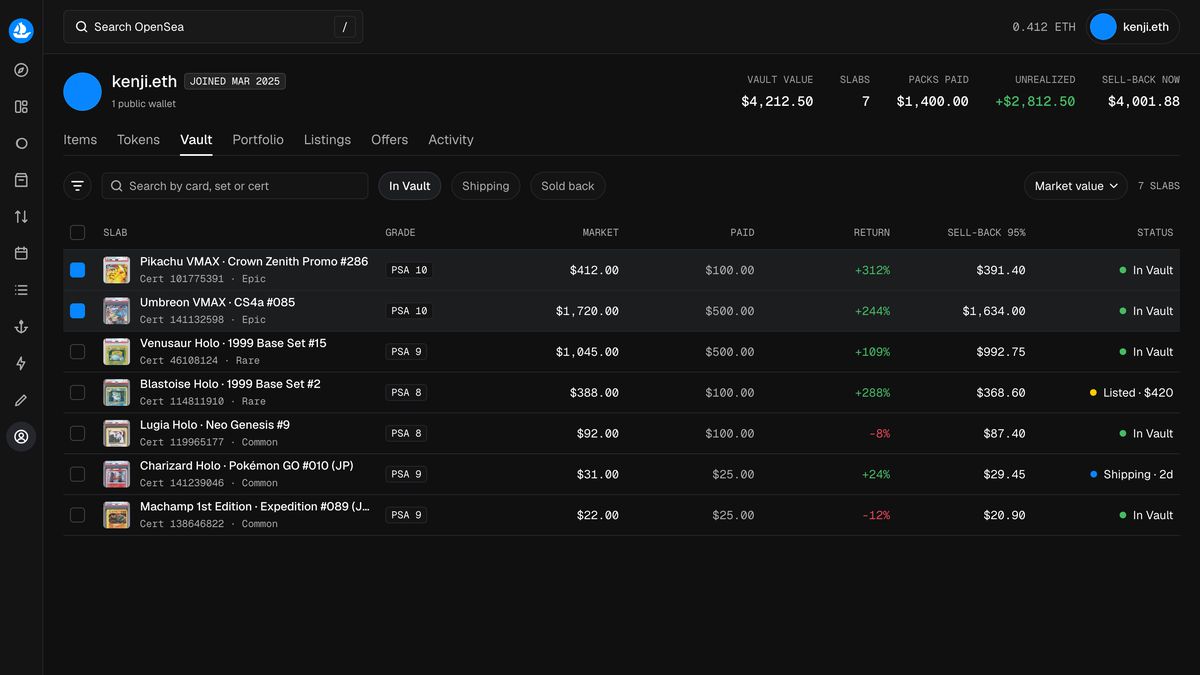Switch to the Items tab

click(80, 140)
